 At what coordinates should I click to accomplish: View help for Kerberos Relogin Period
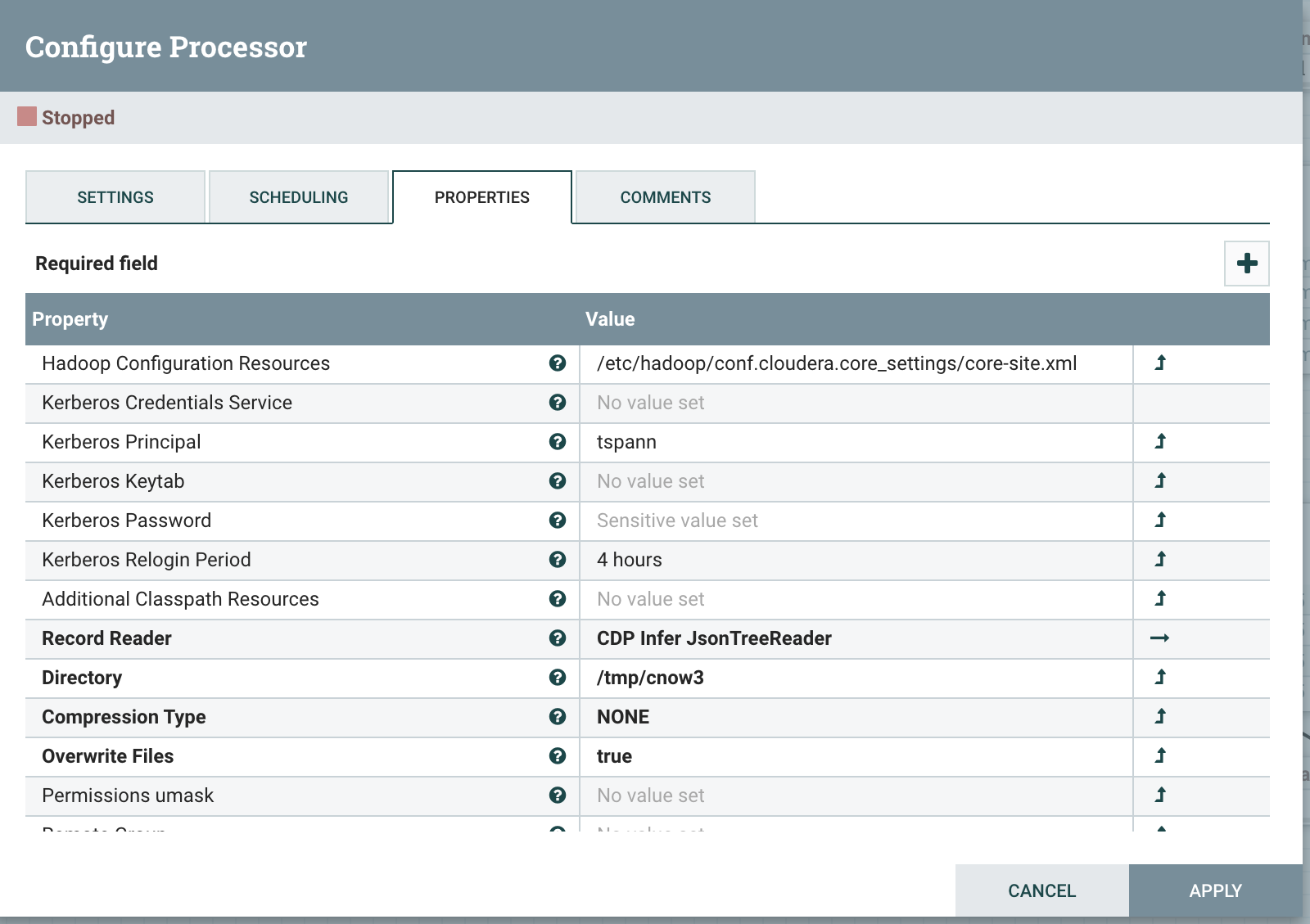[x=558, y=560]
